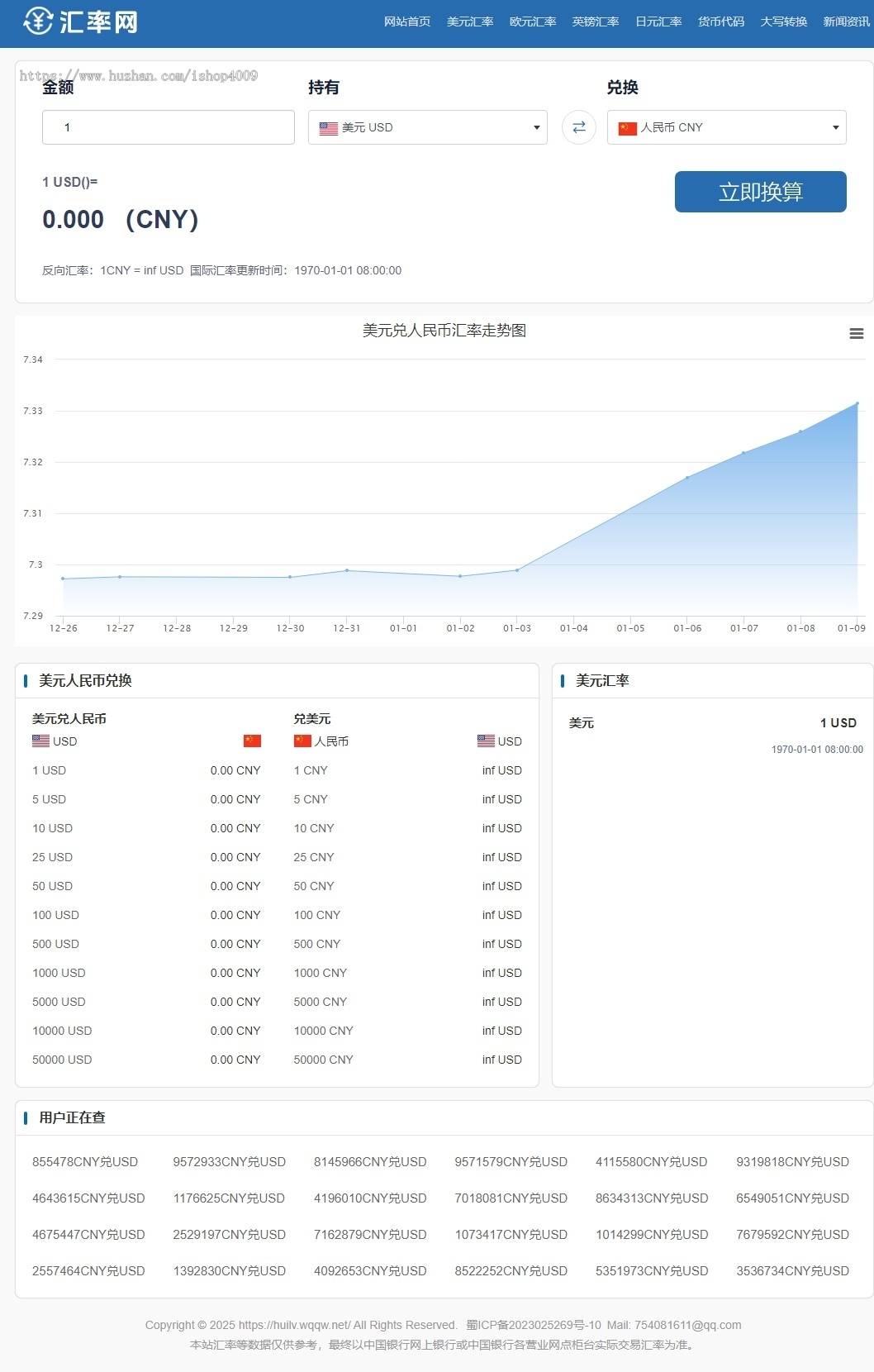Viewport: 874px width, 1372px height.
Task: Click the 1 USD row in conversion table
Action: pyautogui.click(x=146, y=770)
